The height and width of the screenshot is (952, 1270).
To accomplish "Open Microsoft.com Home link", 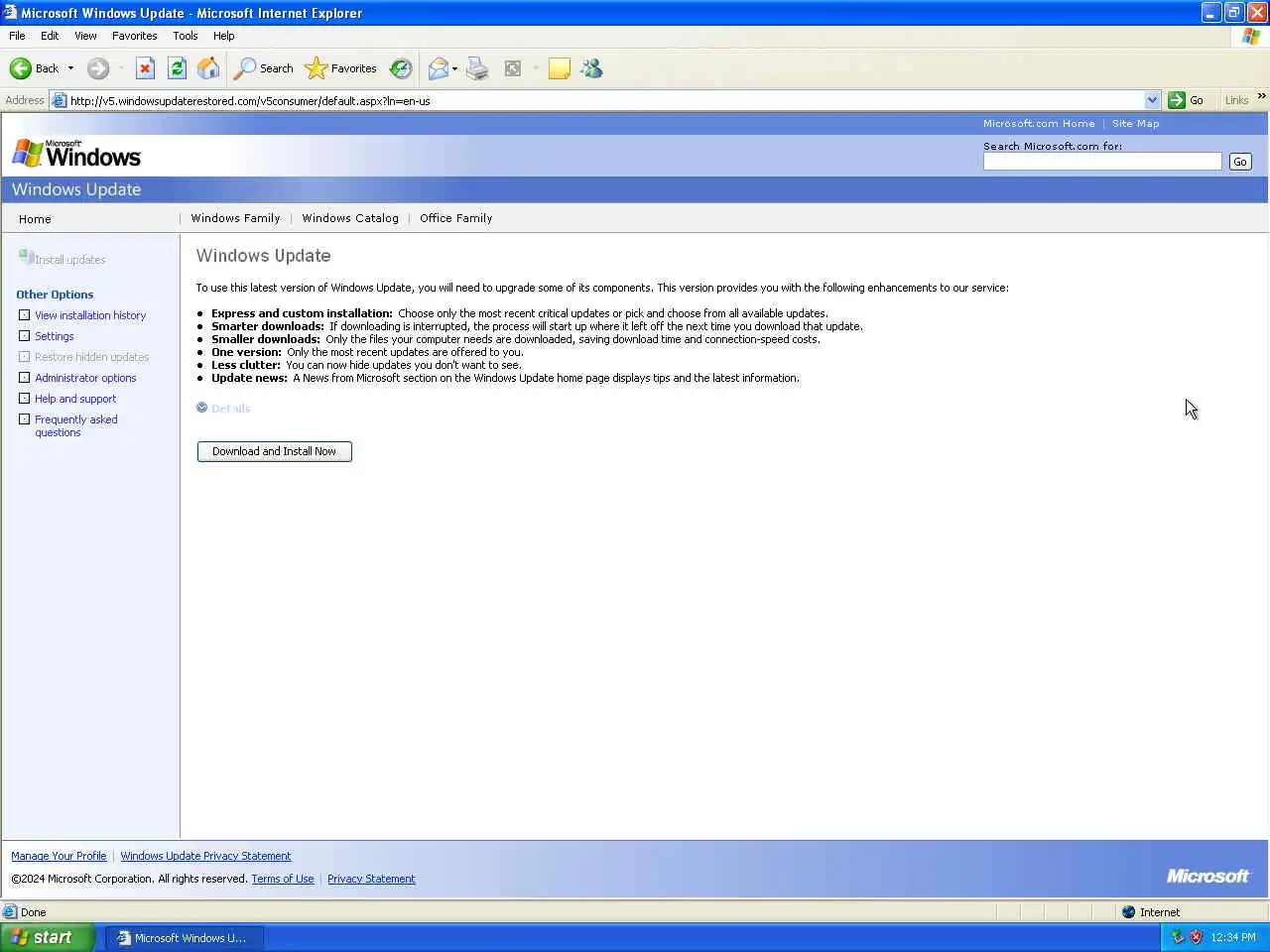I will pyautogui.click(x=1039, y=124).
